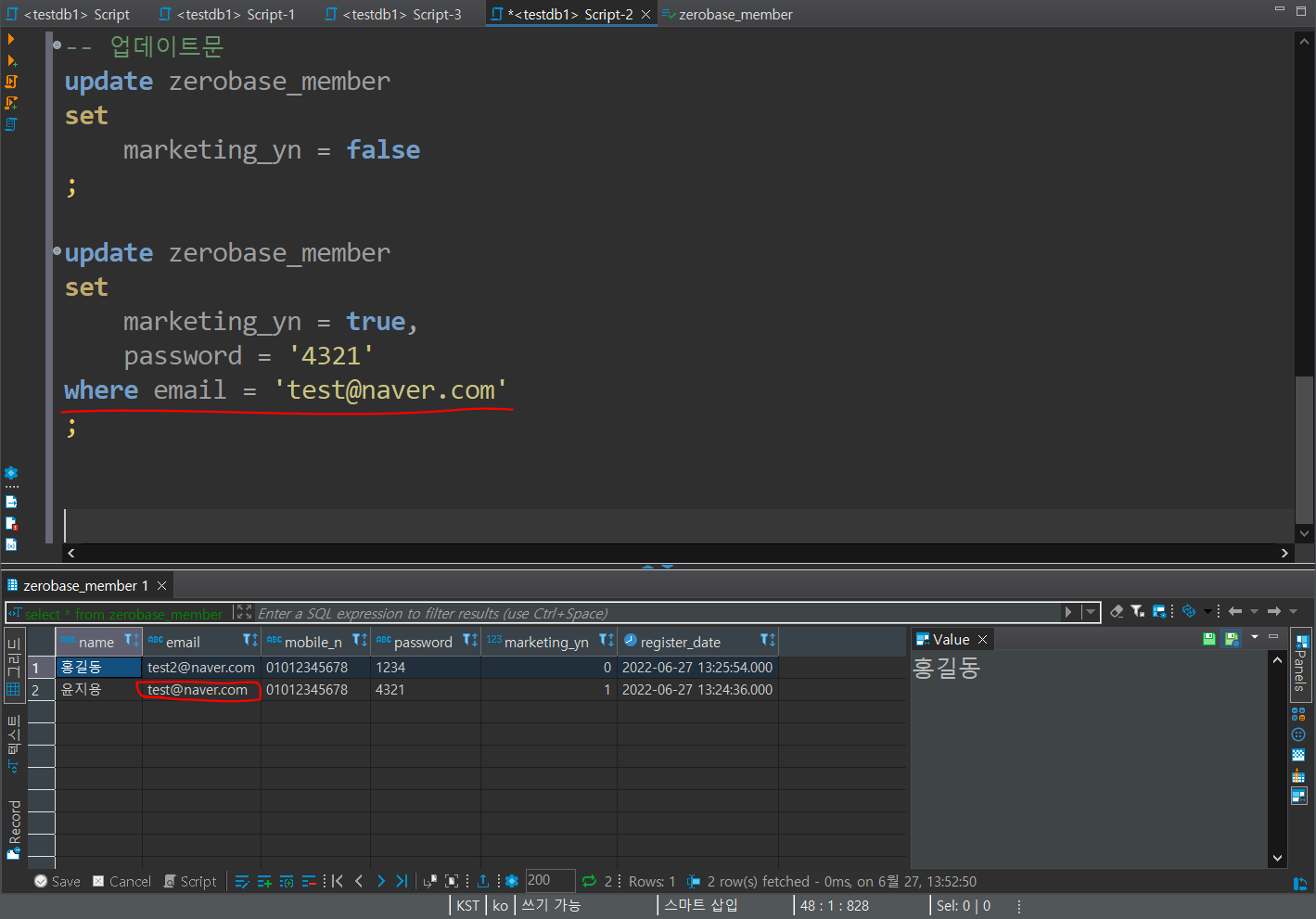
Task: Click auto-save value icon in Value panel
Action: pyautogui.click(x=1232, y=638)
